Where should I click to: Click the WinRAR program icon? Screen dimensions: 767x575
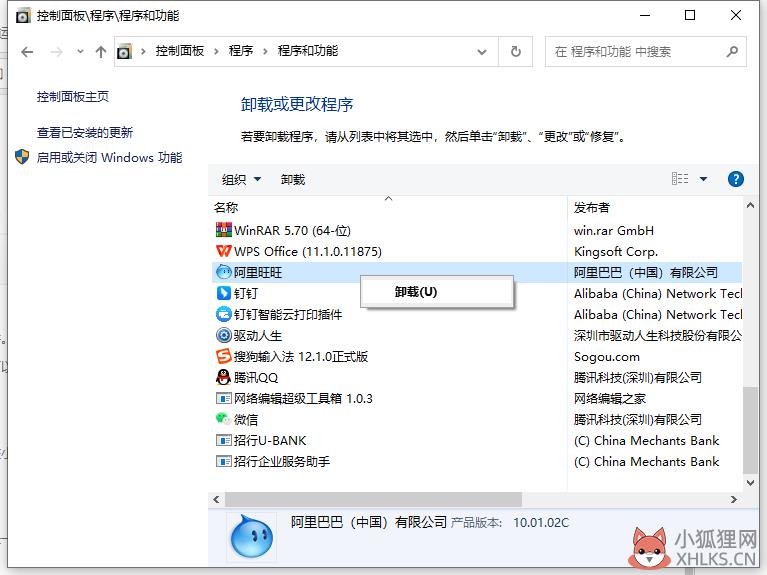[x=224, y=230]
